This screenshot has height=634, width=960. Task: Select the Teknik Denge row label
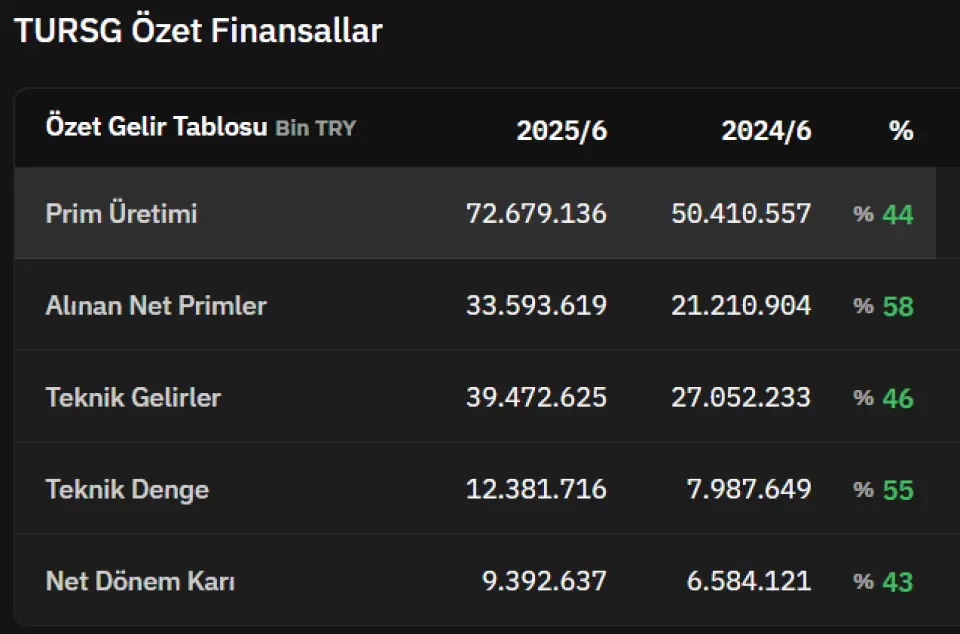tap(127, 490)
